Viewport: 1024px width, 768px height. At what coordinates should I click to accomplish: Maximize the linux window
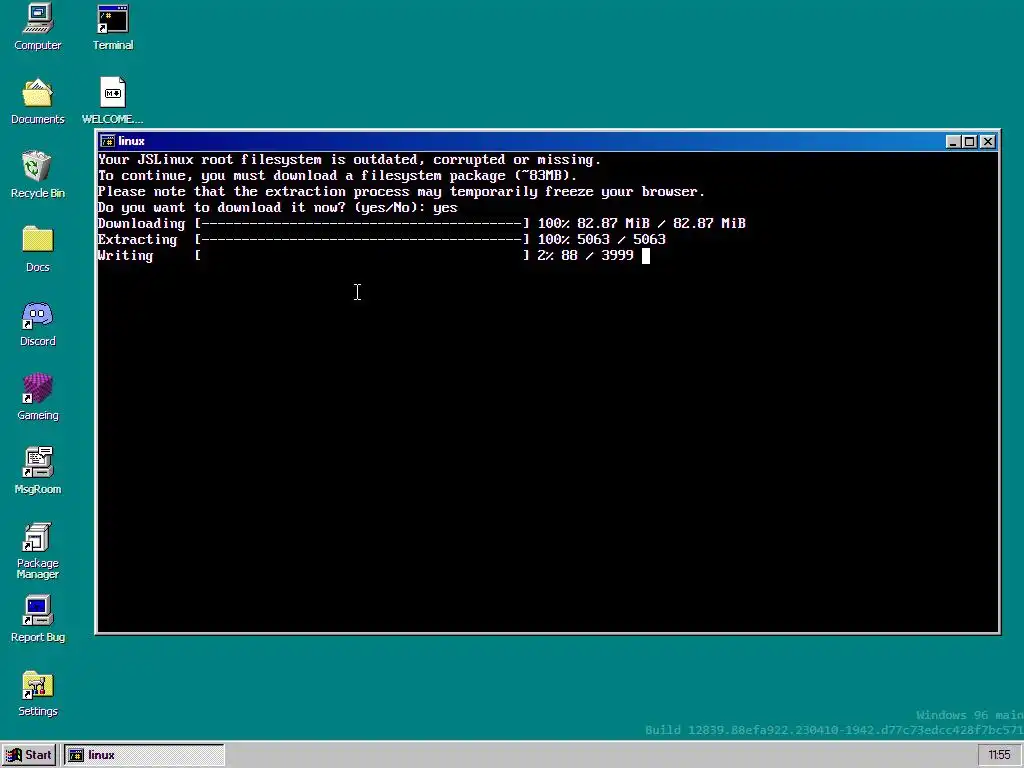click(970, 142)
